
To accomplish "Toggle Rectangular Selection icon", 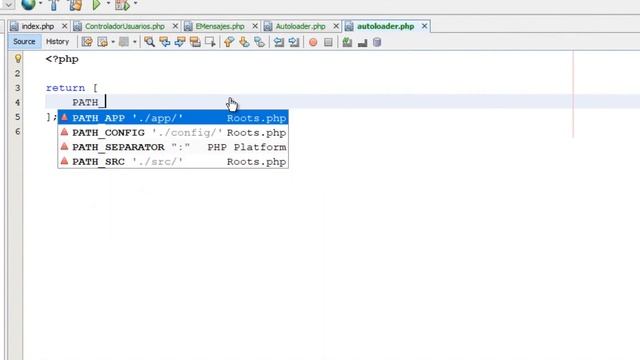I will (x=210, y=42).
